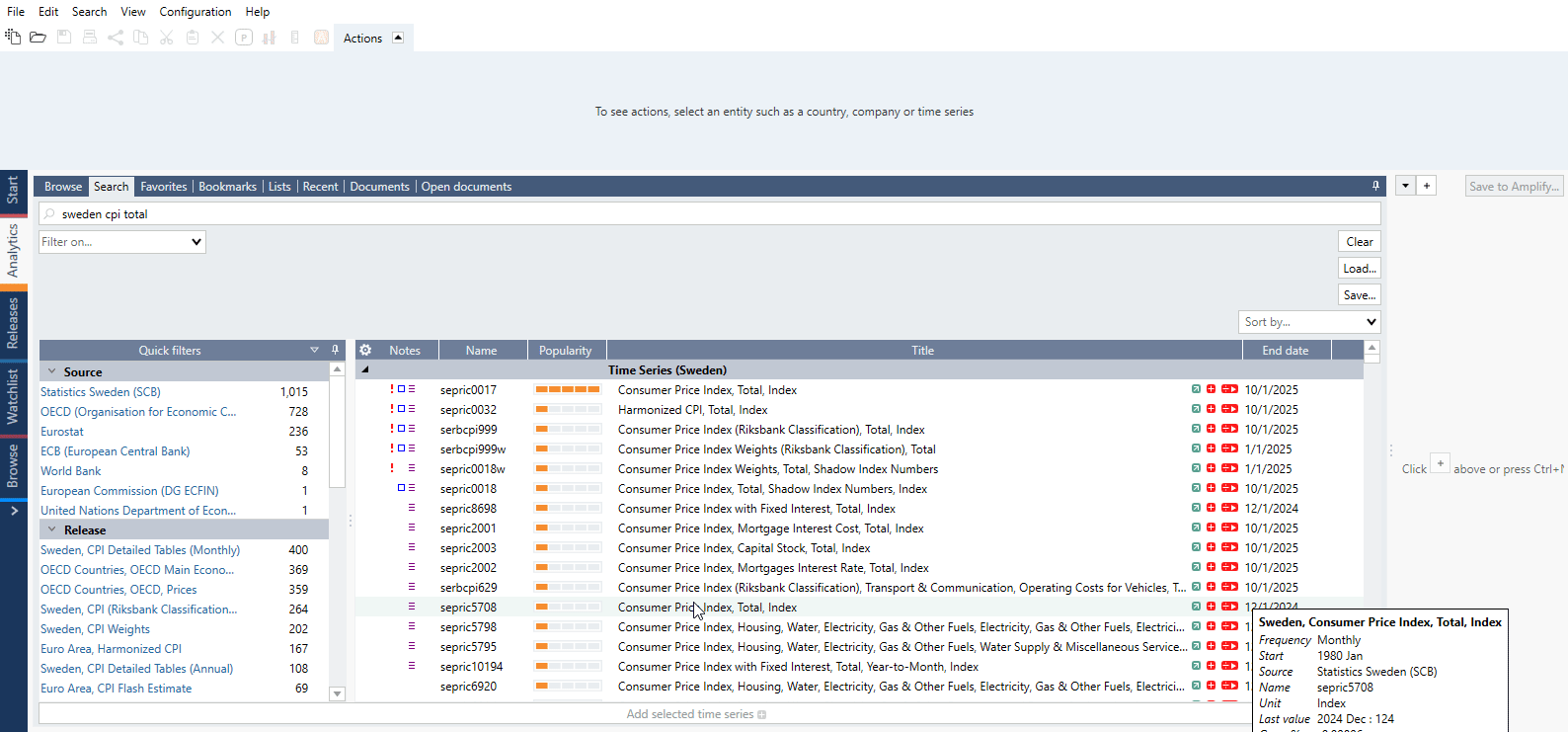This screenshot has width=1568, height=732.
Task: Open the Configuration menu
Action: [195, 12]
